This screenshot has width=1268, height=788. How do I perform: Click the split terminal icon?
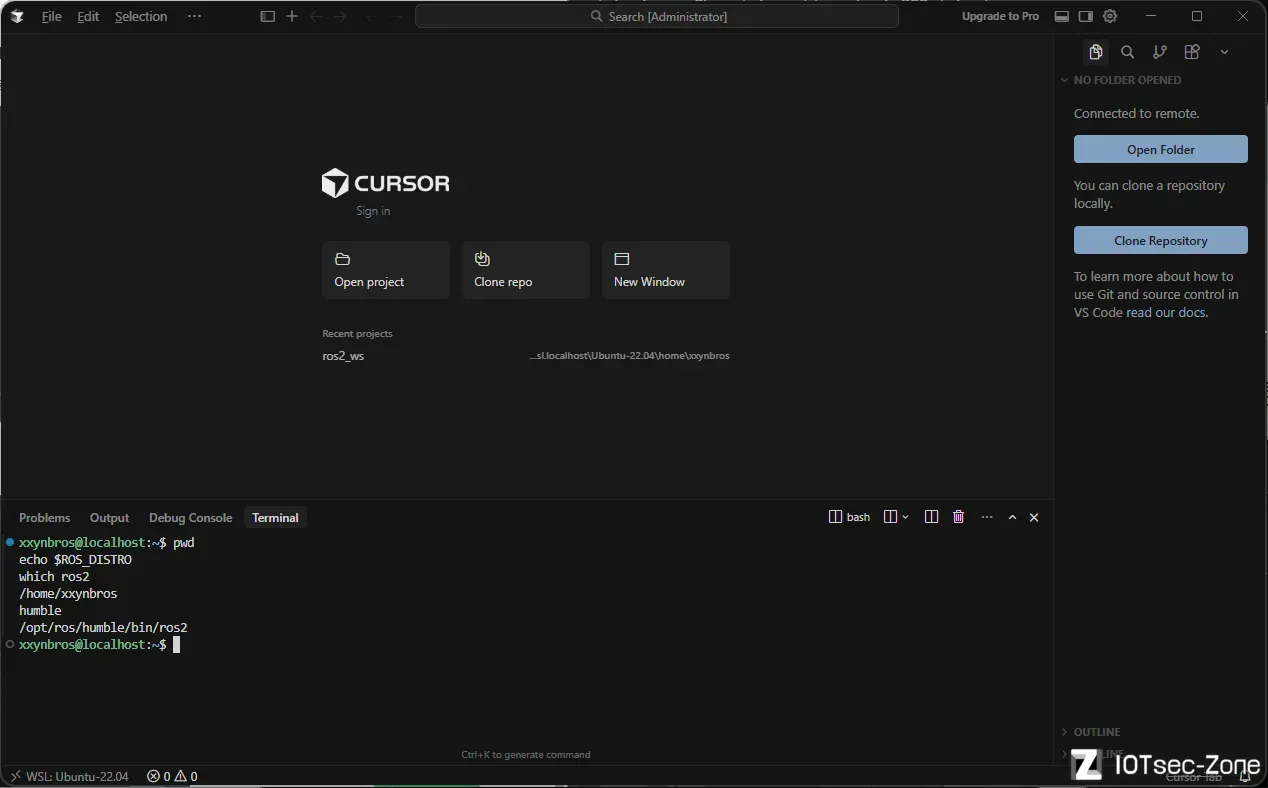(x=931, y=517)
